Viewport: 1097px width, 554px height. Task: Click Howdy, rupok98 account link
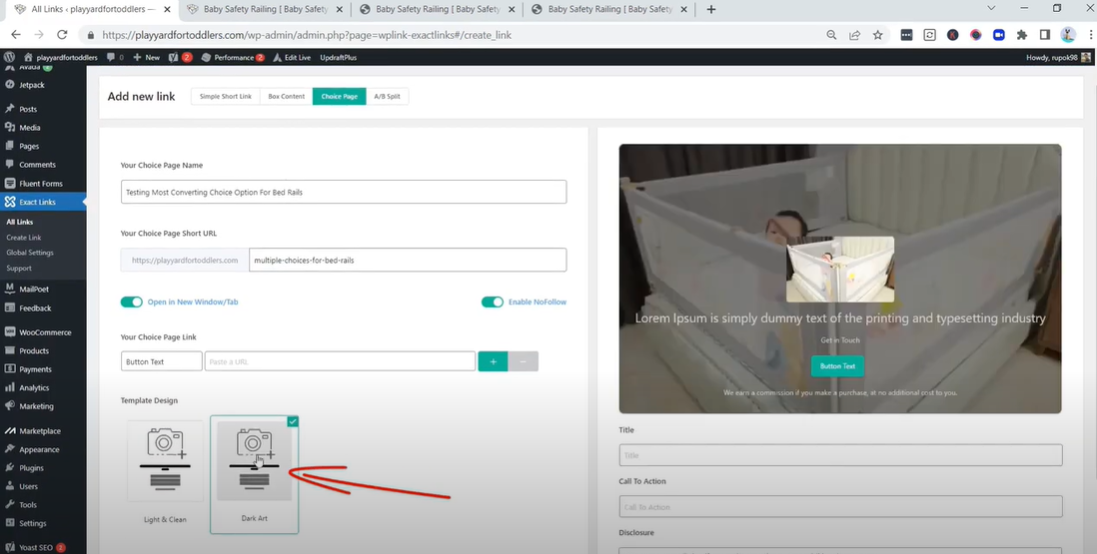click(x=1059, y=57)
